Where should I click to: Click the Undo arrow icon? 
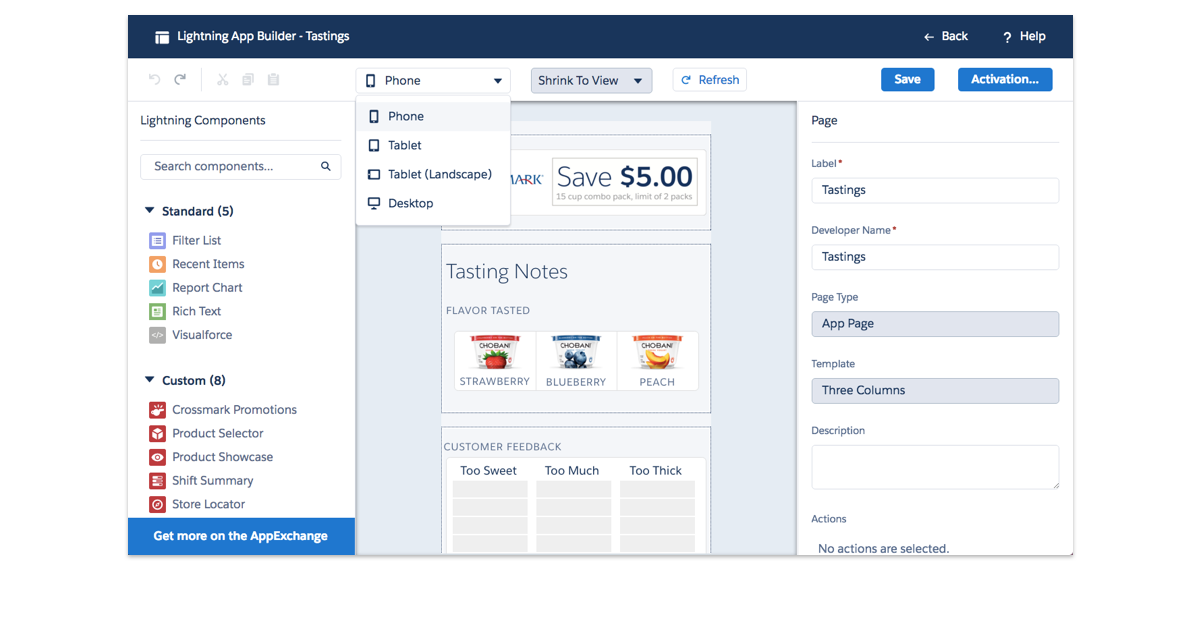point(154,80)
